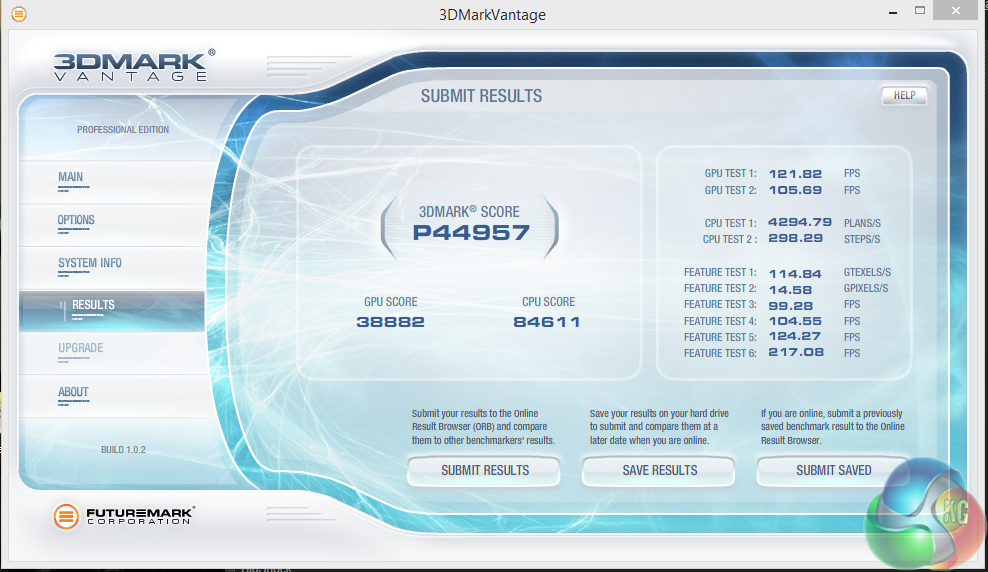Click Submit Saved button

833,471
